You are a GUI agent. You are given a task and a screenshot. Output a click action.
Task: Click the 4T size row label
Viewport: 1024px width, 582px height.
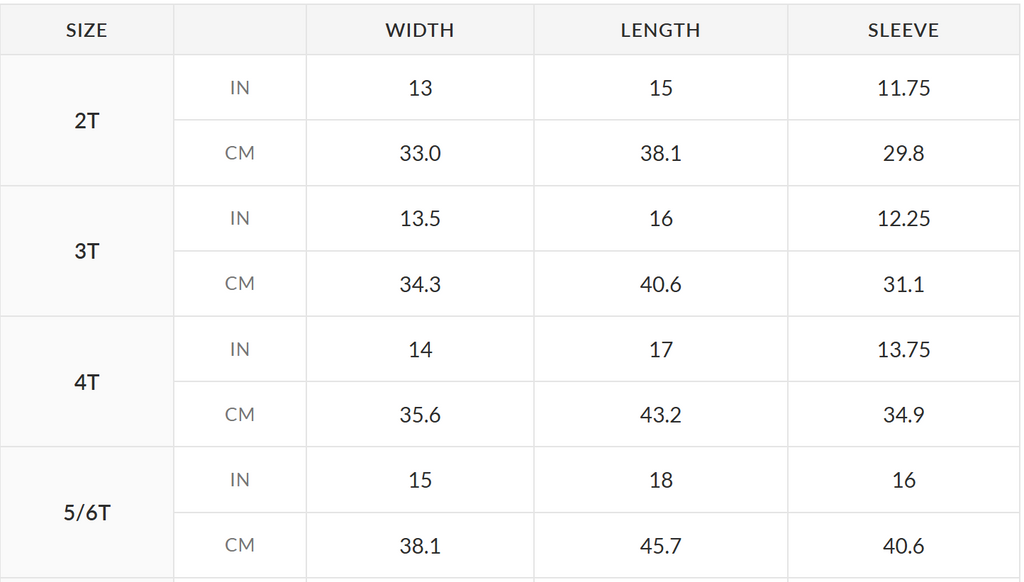click(x=87, y=382)
